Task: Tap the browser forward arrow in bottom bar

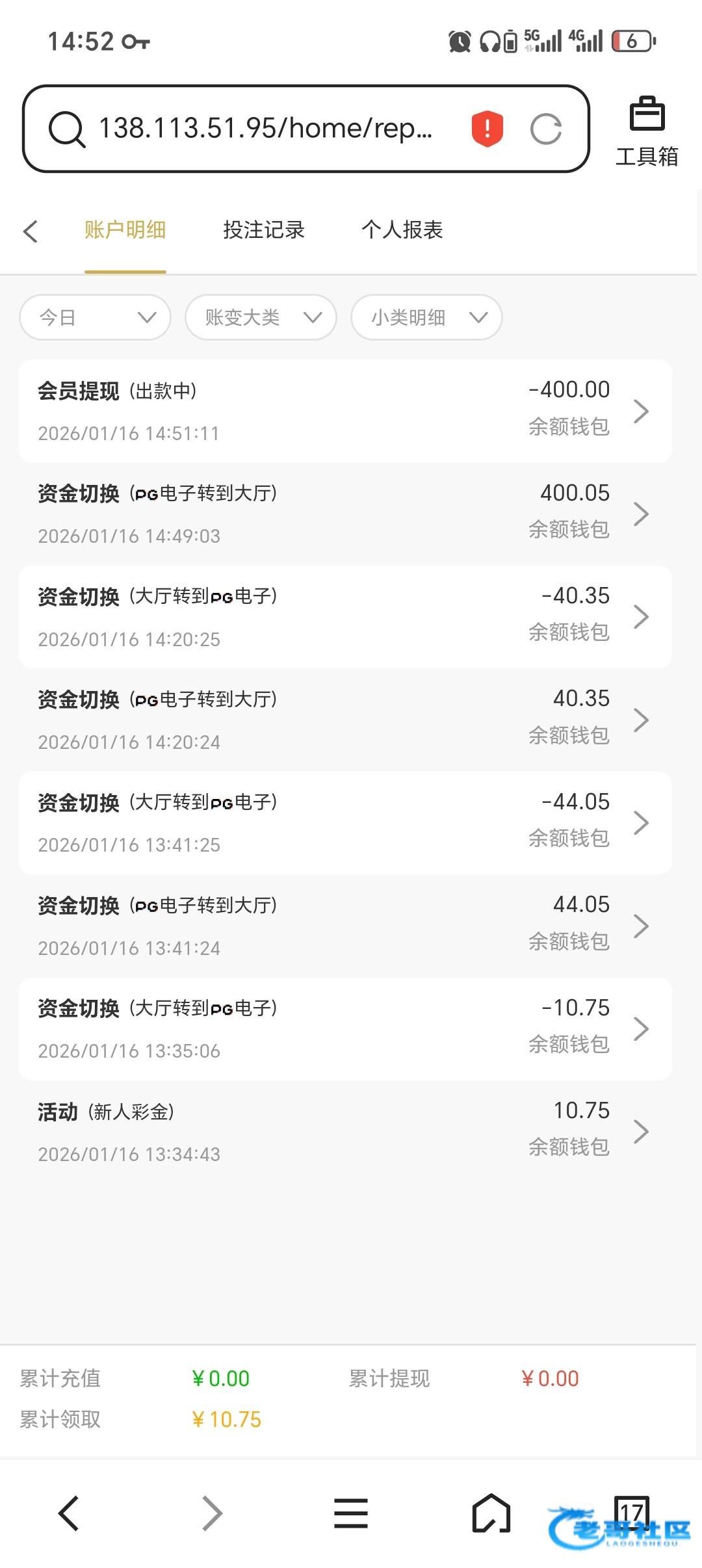Action: [x=211, y=1513]
